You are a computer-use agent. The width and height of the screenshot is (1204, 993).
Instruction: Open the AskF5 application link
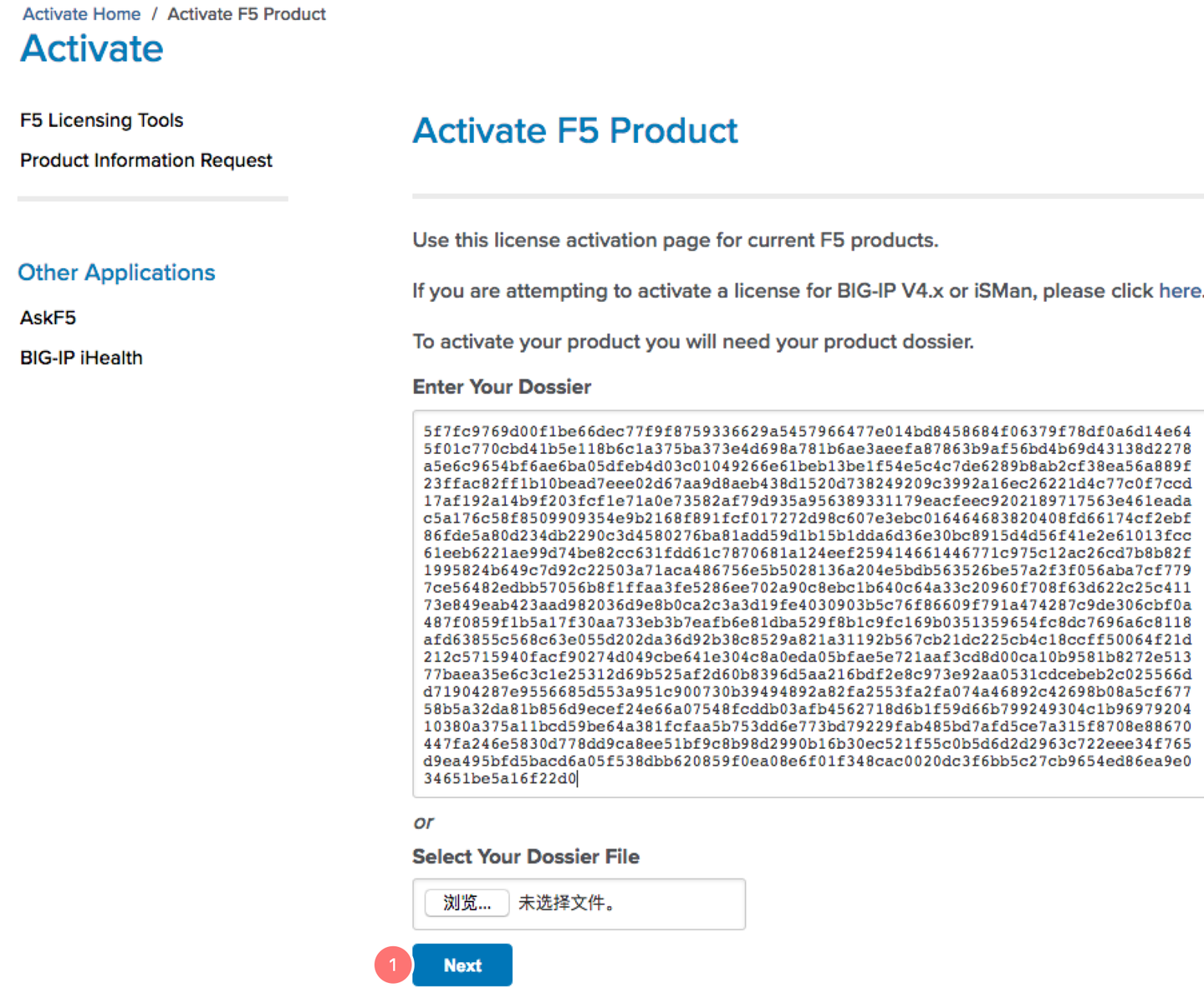click(x=48, y=318)
